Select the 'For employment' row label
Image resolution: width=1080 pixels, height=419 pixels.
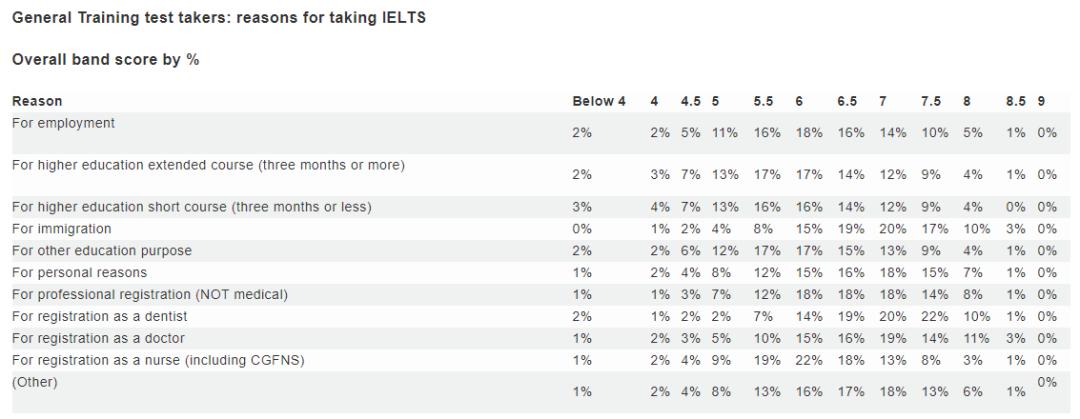coord(63,123)
